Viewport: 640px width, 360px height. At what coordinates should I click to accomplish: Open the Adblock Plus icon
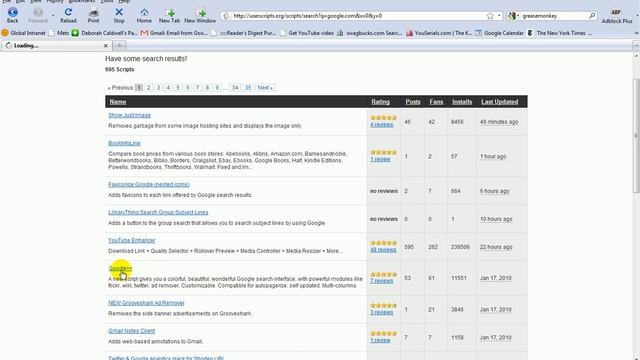(617, 16)
